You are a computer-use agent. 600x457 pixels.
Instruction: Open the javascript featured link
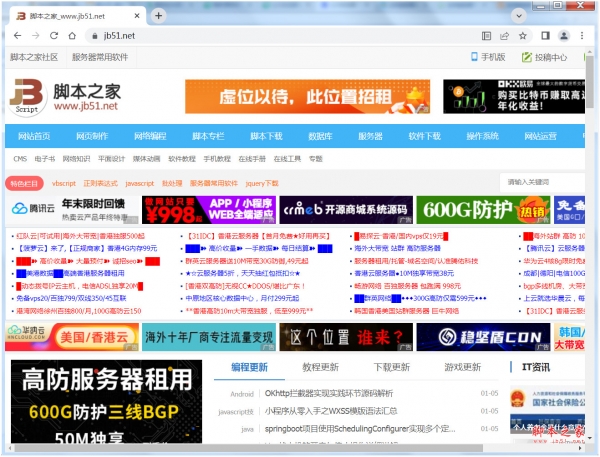coord(139,183)
